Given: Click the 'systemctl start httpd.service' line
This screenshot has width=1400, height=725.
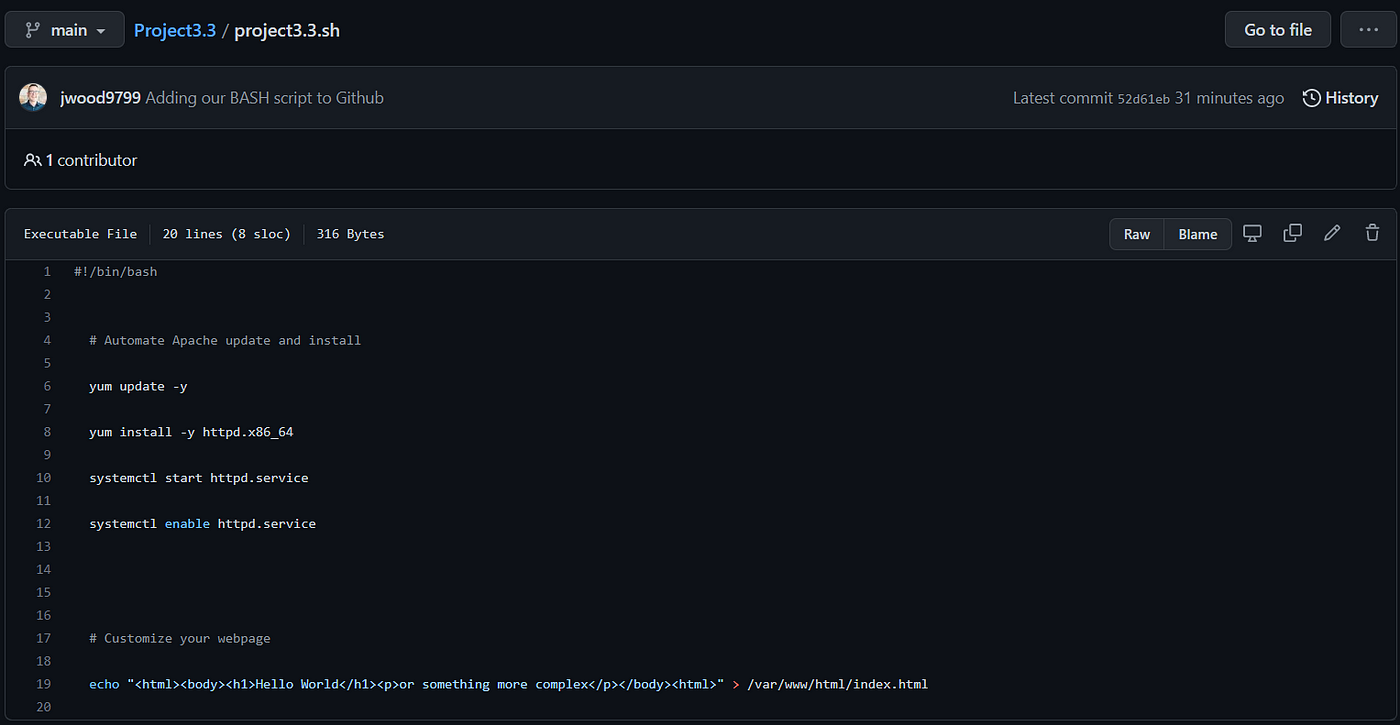Looking at the screenshot, I should 199,478.
